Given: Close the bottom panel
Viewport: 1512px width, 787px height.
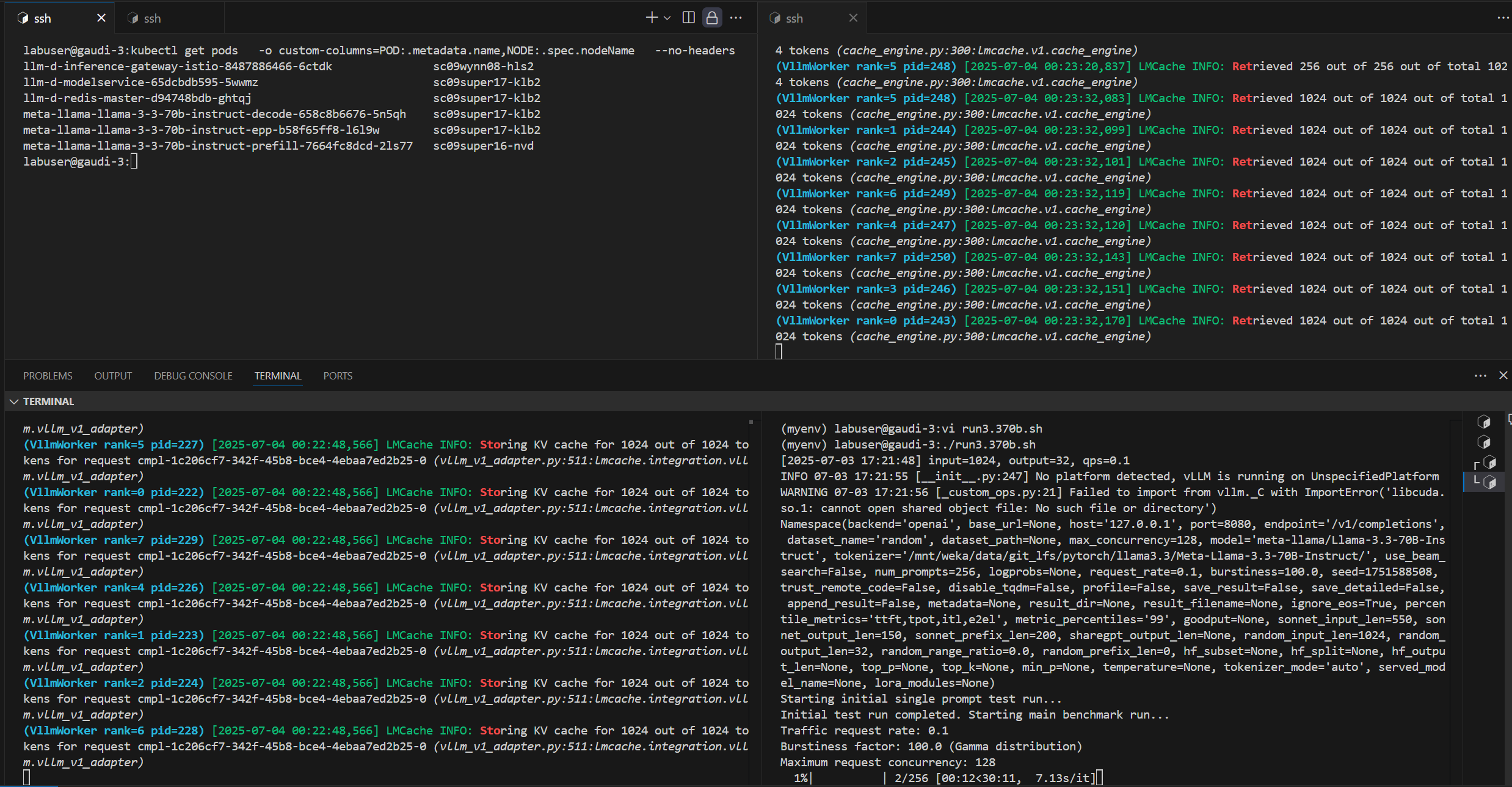Looking at the screenshot, I should coord(1503,376).
